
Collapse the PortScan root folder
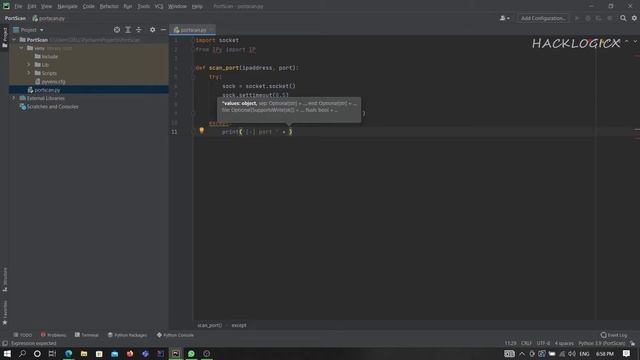click(x=14, y=40)
